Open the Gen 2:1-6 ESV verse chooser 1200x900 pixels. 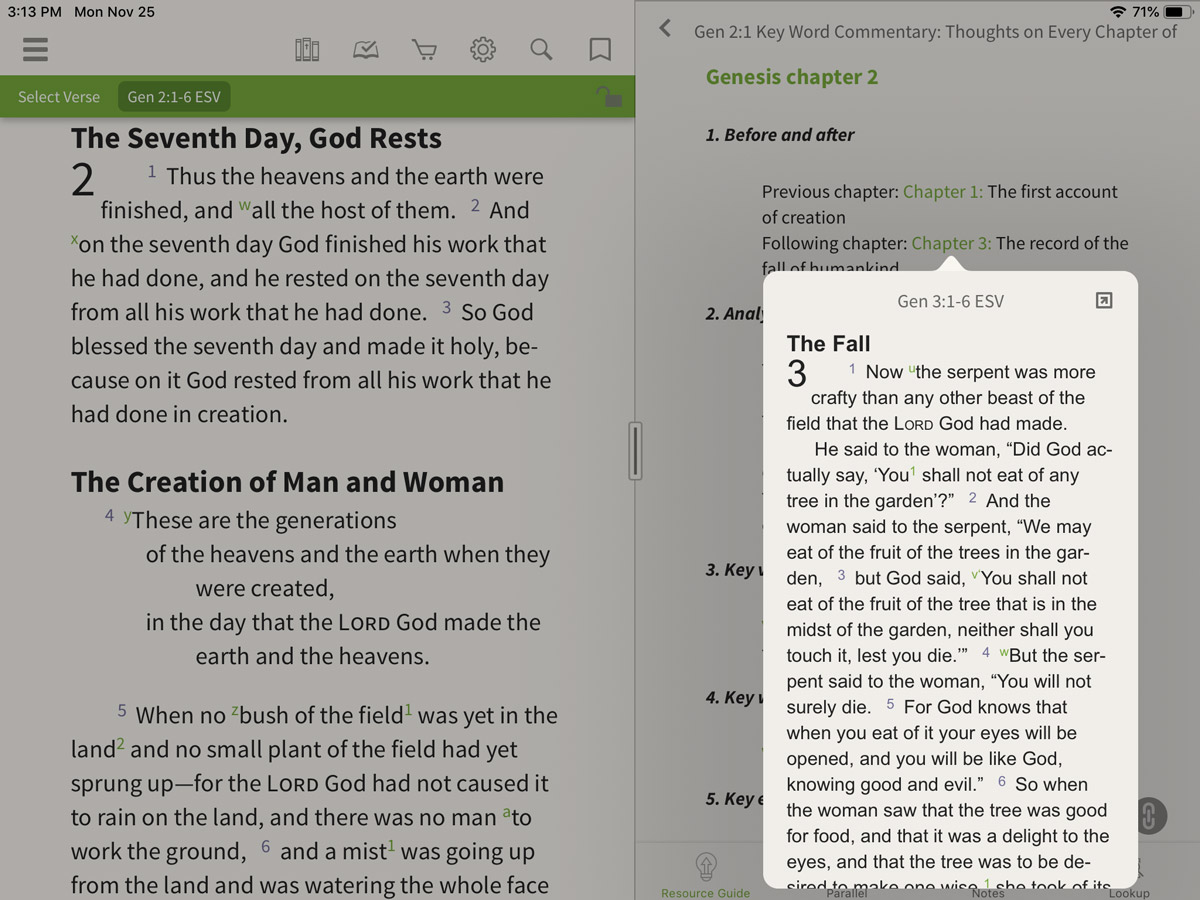pyautogui.click(x=174, y=97)
